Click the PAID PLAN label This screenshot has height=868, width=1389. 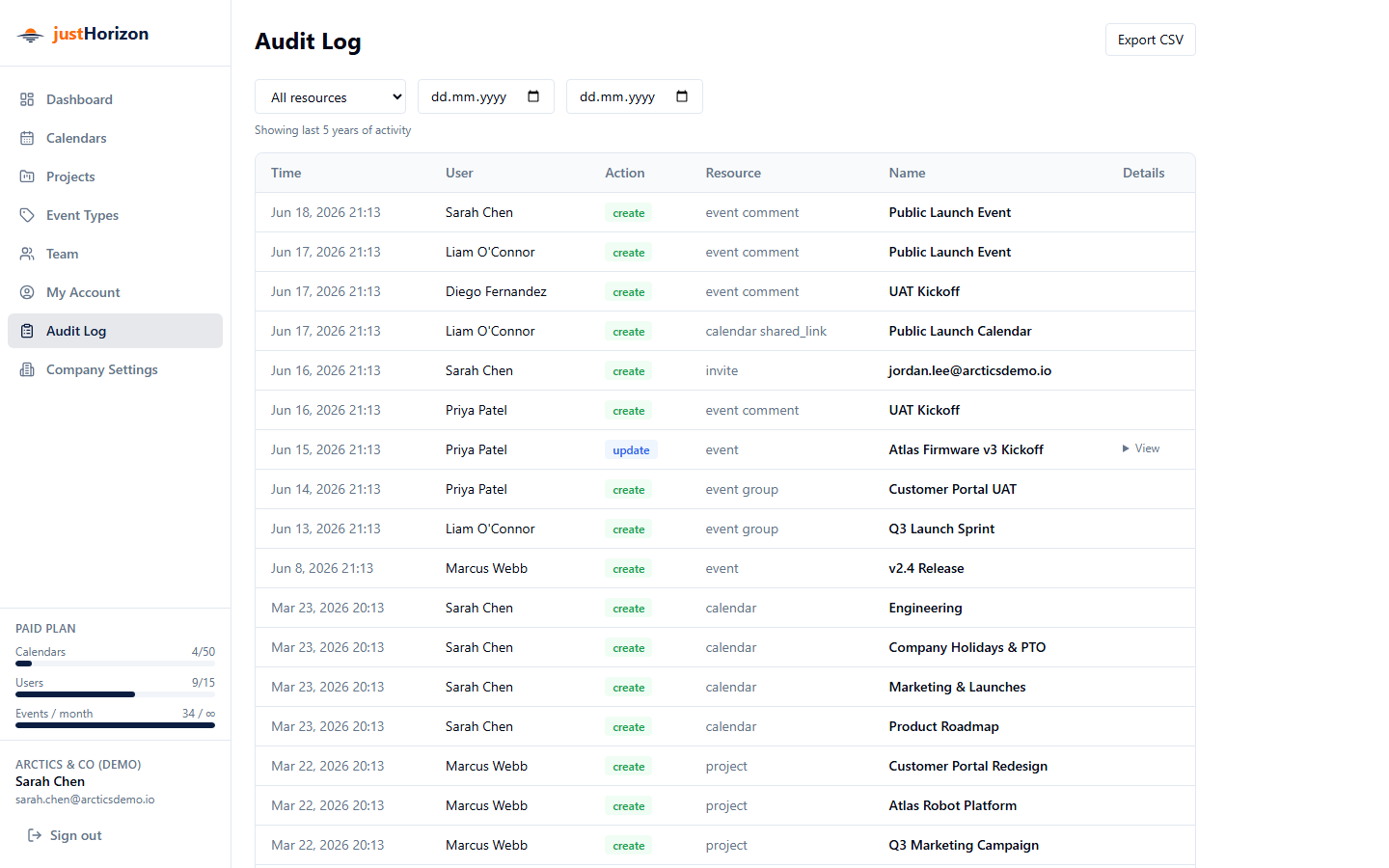(45, 628)
